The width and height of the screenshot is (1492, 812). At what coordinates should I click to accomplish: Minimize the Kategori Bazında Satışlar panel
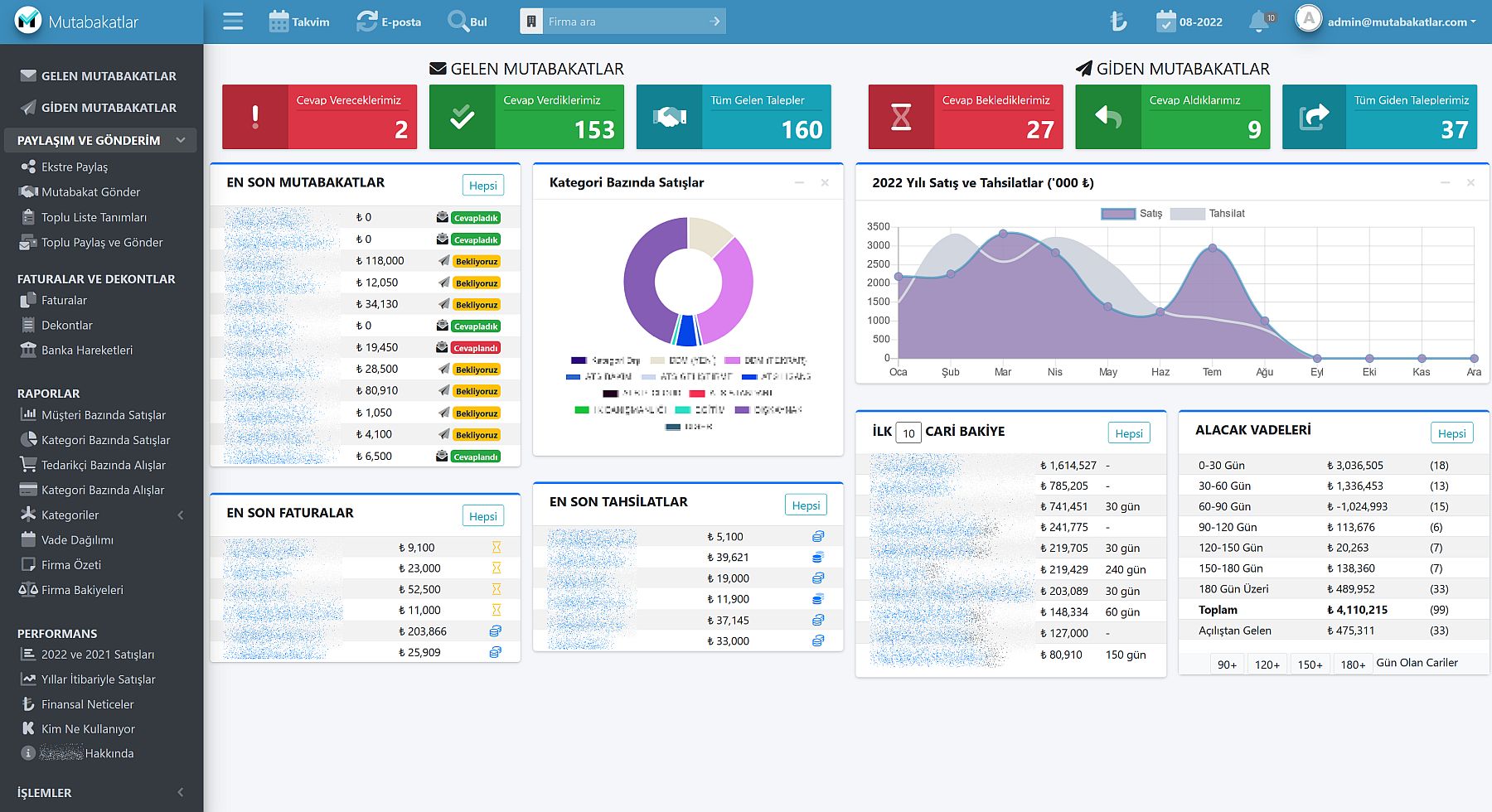click(x=799, y=183)
